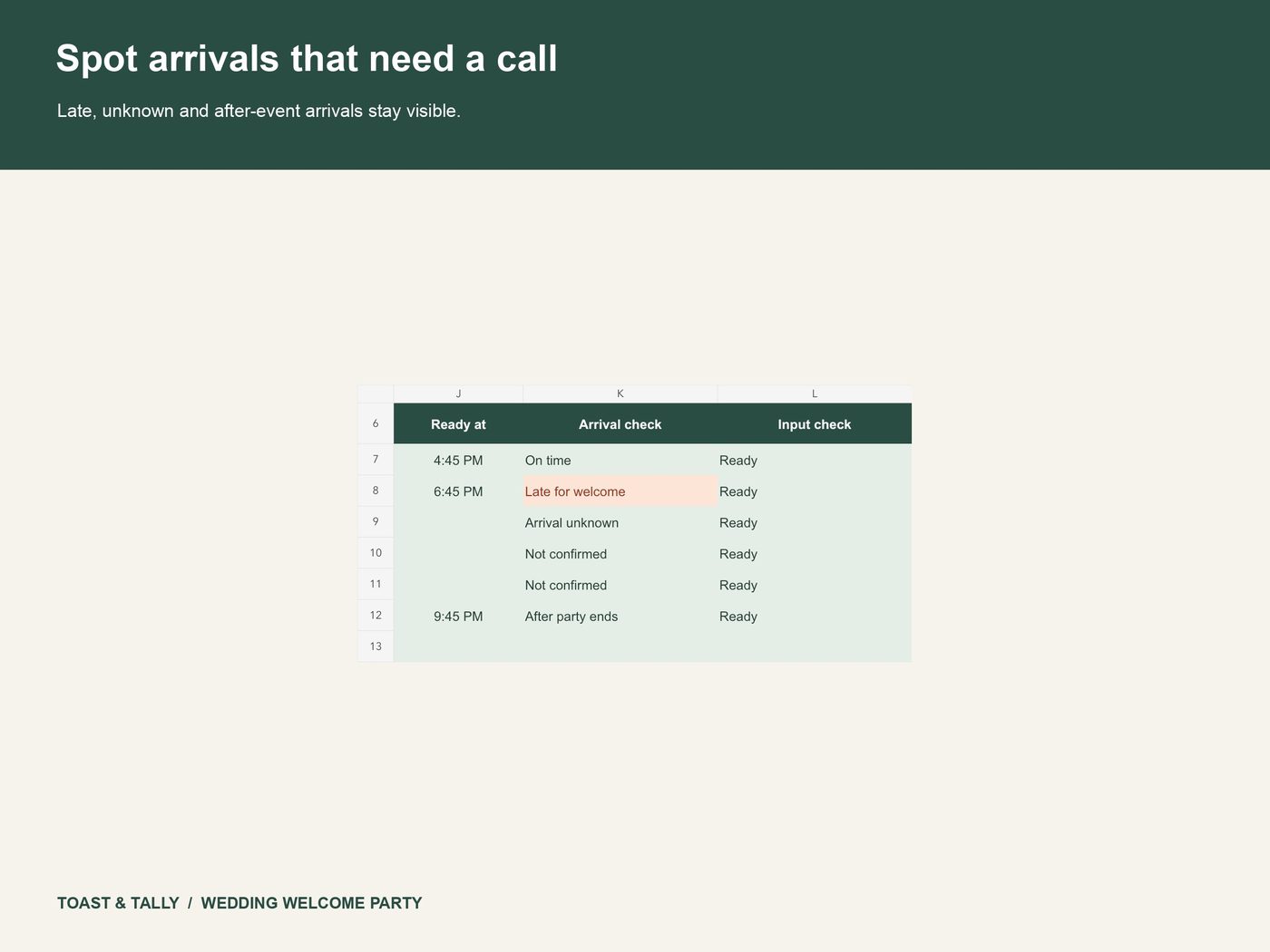The image size is (1270, 952).
Task: Select the 'Ready' cell in row 12
Action: pyautogui.click(x=815, y=616)
